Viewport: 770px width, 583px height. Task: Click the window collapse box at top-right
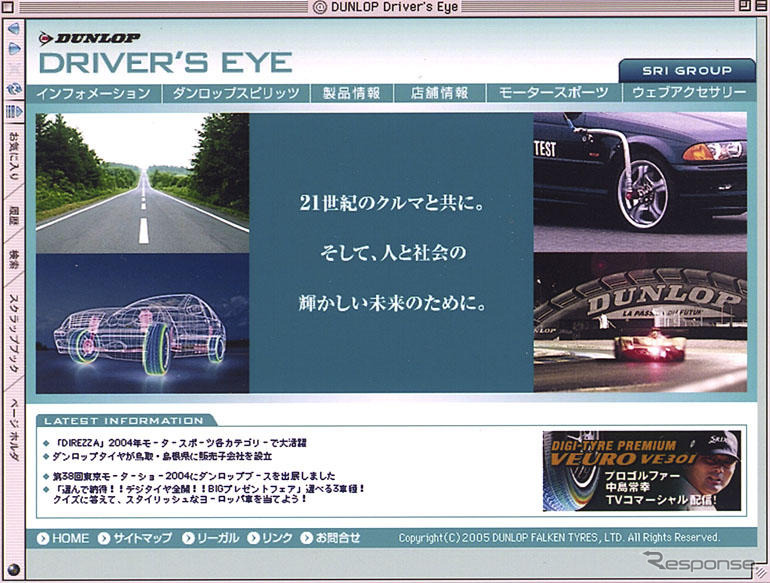(x=761, y=6)
